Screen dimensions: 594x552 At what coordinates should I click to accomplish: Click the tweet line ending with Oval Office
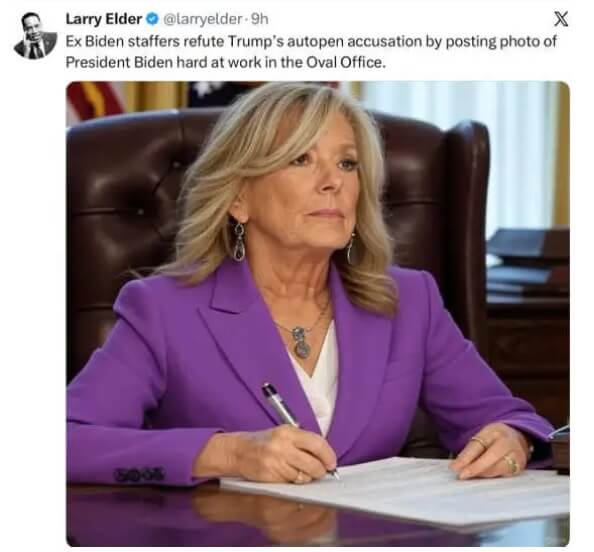tap(226, 62)
